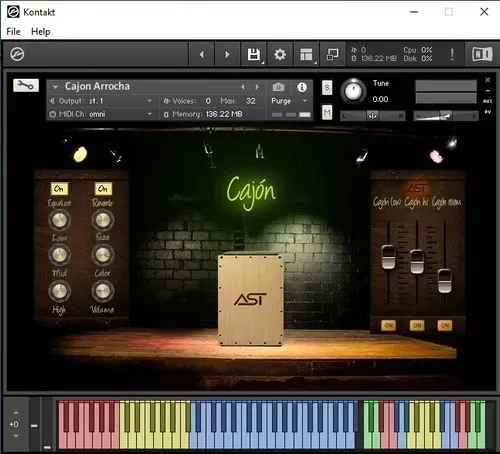Image resolution: width=500 pixels, height=454 pixels.
Task: Click the AST cajon box image
Action: [x=250, y=299]
